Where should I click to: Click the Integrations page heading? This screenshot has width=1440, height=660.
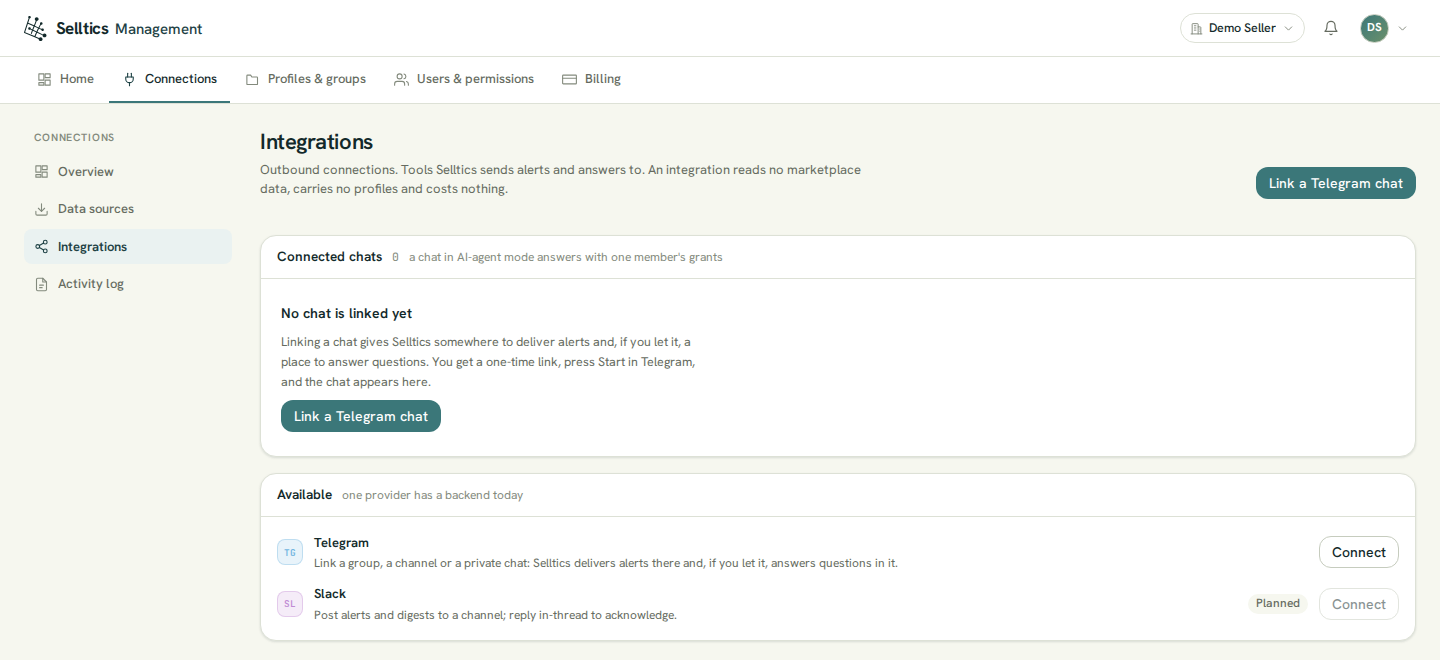coord(316,142)
